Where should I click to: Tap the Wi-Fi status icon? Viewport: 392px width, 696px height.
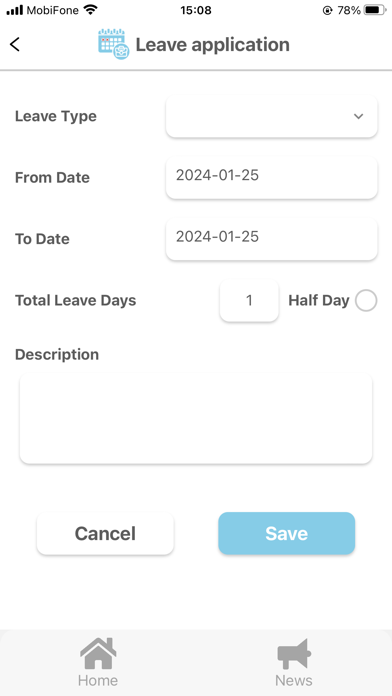(x=91, y=10)
